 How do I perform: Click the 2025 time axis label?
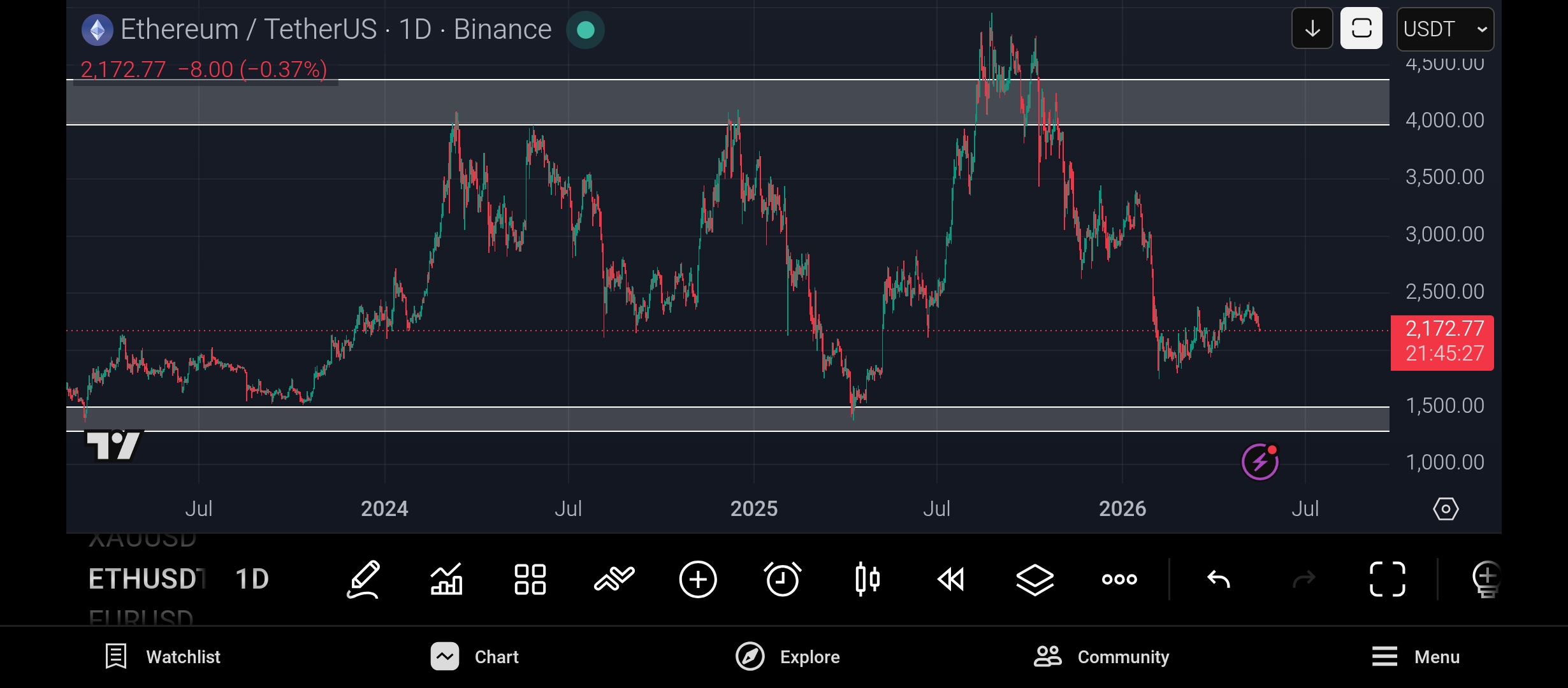pyautogui.click(x=754, y=509)
